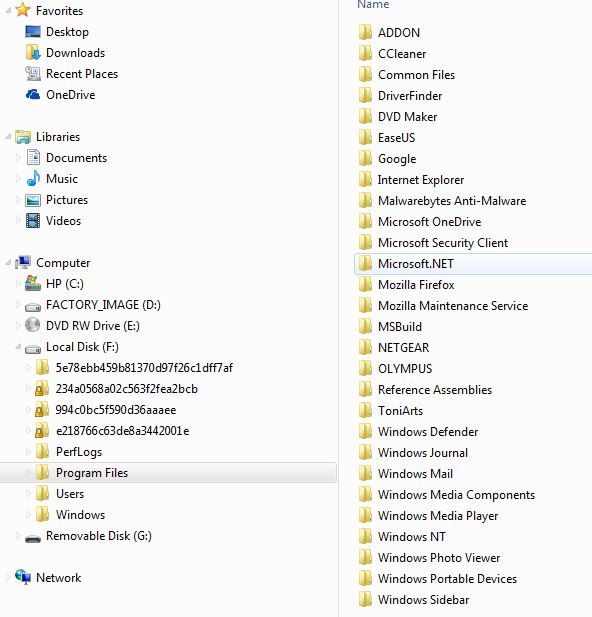Click the Desktop item under Favorites
The image size is (592, 617).
pos(67,32)
